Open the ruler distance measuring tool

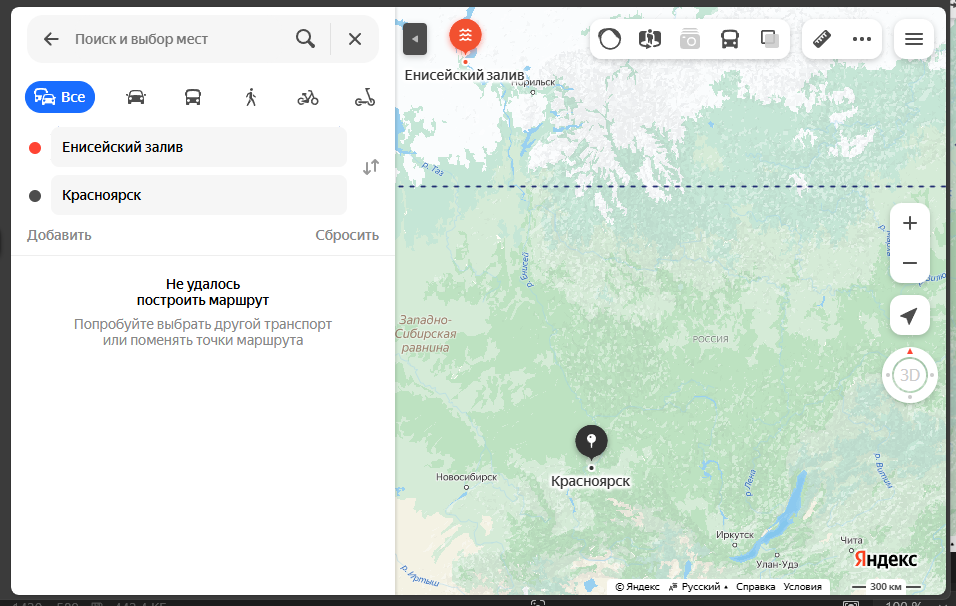tap(822, 39)
